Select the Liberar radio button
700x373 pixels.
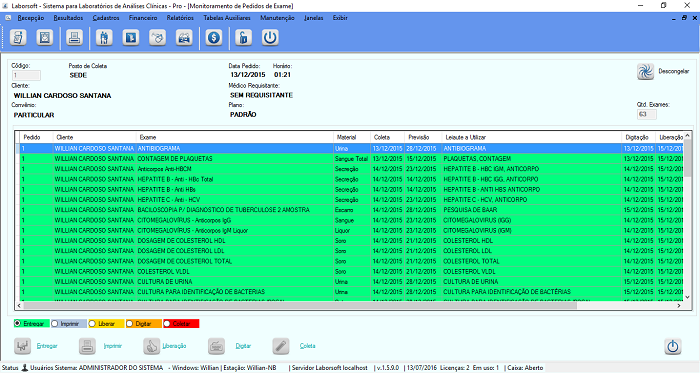point(92,323)
